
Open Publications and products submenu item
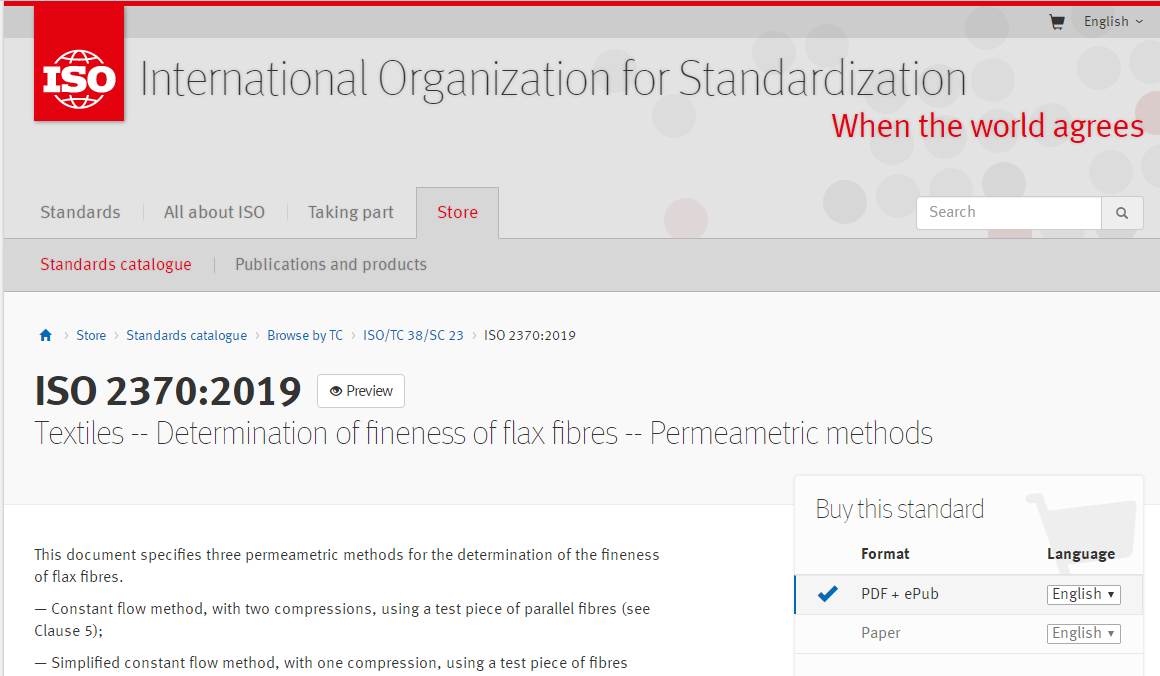(x=331, y=264)
